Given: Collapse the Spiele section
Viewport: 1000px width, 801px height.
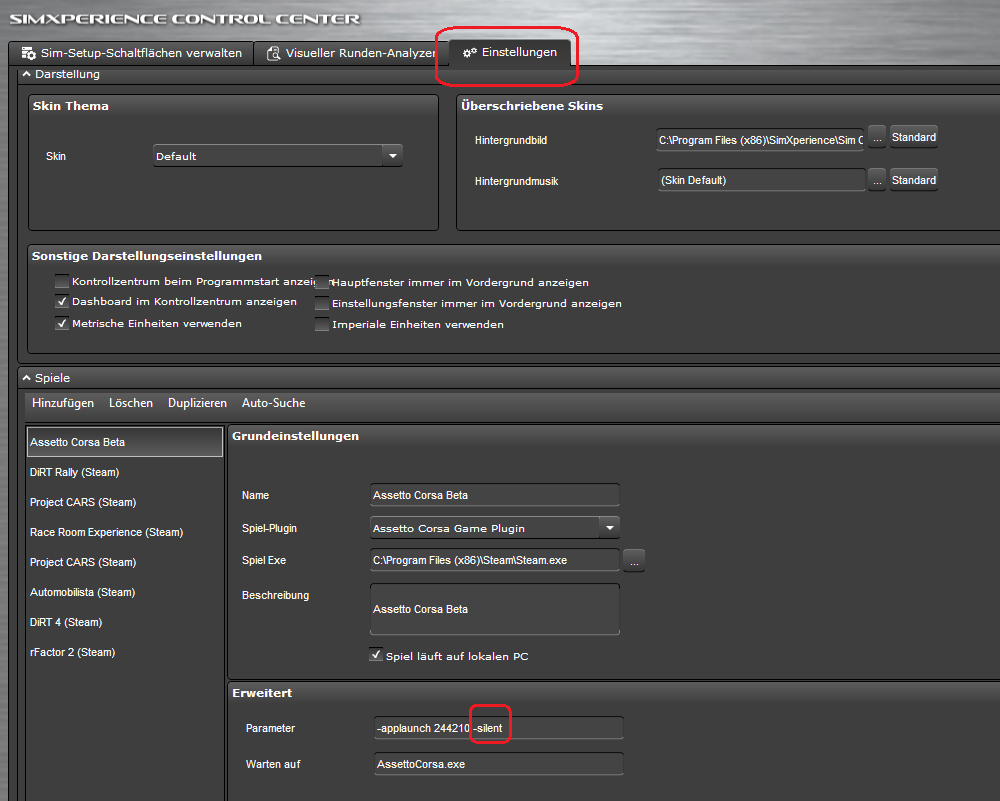Looking at the screenshot, I should click(27, 378).
